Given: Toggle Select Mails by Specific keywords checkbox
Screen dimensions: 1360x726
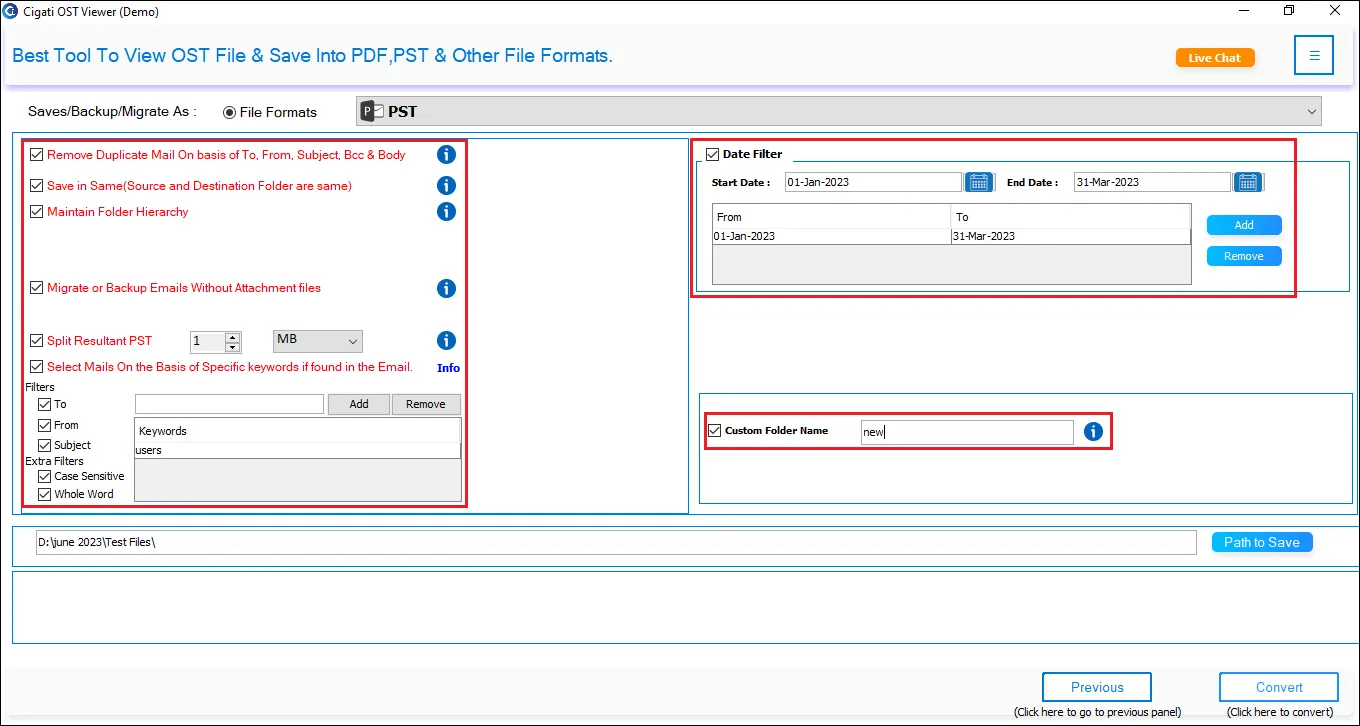Looking at the screenshot, I should pos(37,367).
